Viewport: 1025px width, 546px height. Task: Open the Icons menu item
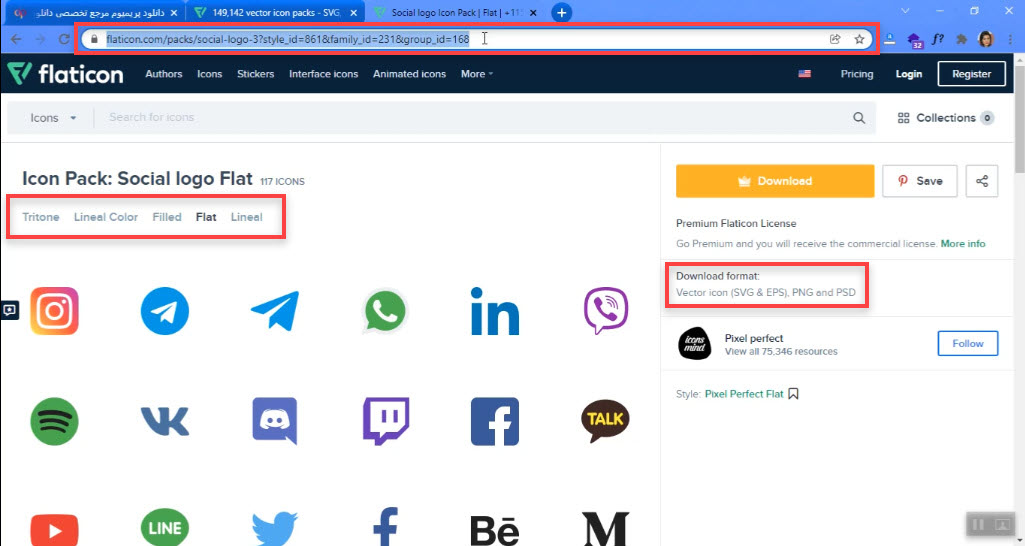pyautogui.click(x=209, y=74)
